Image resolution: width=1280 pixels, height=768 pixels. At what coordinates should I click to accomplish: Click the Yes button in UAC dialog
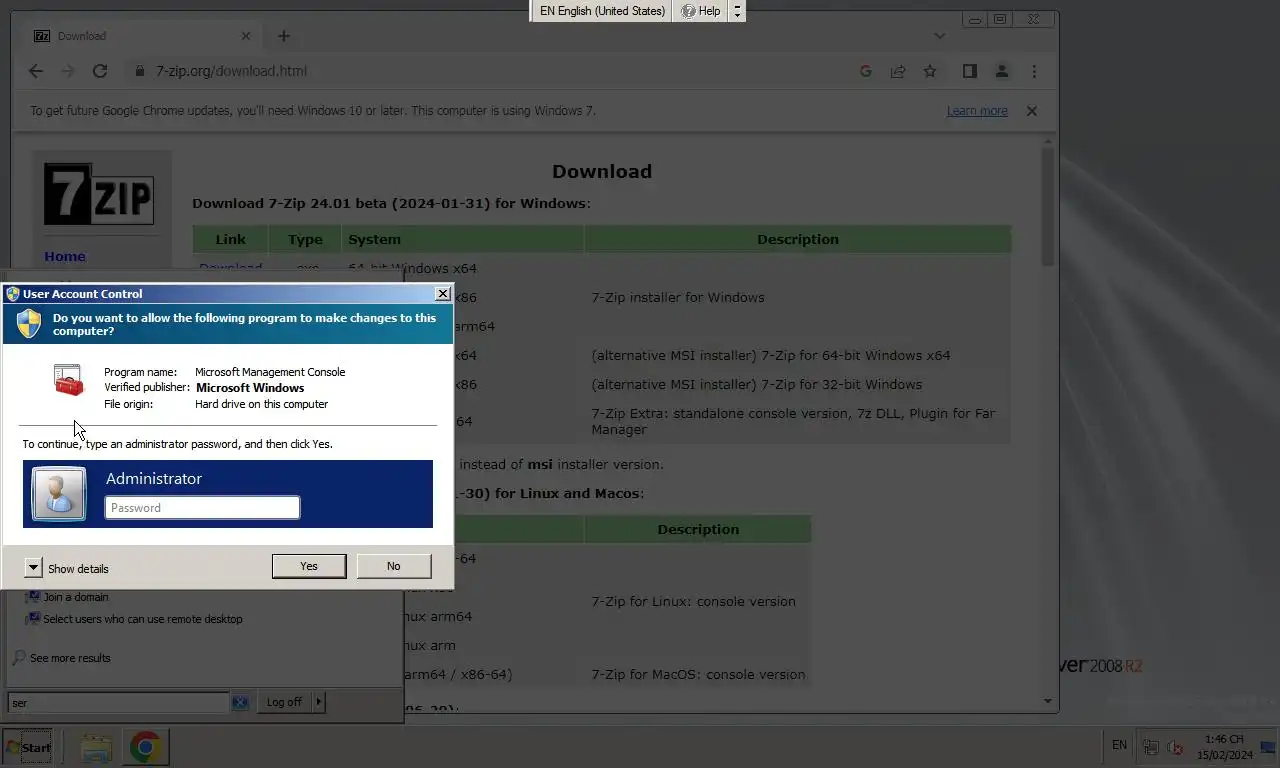point(309,566)
